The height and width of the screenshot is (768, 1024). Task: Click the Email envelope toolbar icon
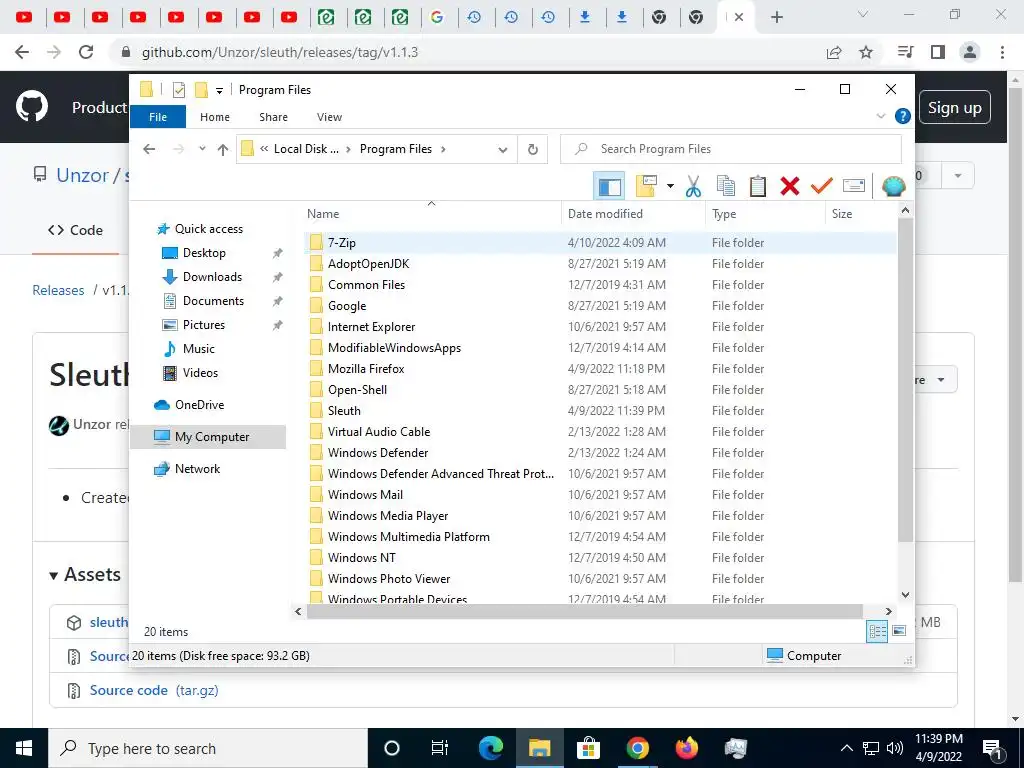tap(854, 187)
